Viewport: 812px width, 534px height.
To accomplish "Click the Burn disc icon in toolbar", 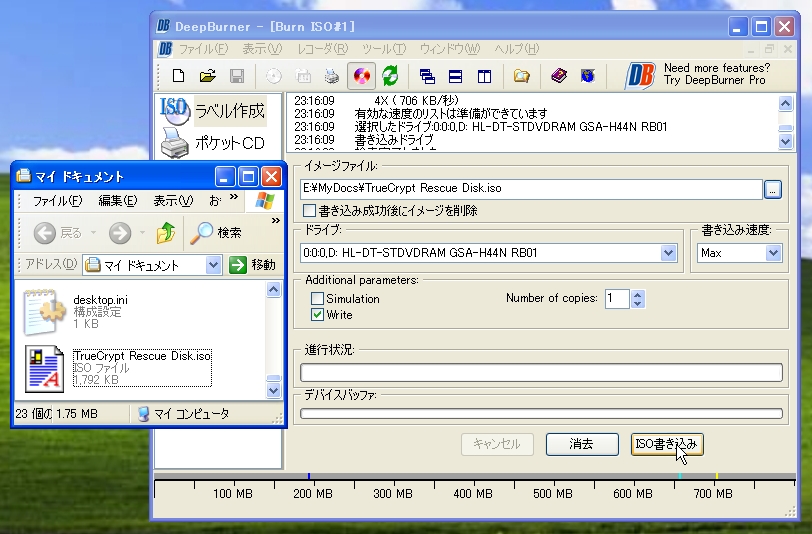I will tap(361, 77).
